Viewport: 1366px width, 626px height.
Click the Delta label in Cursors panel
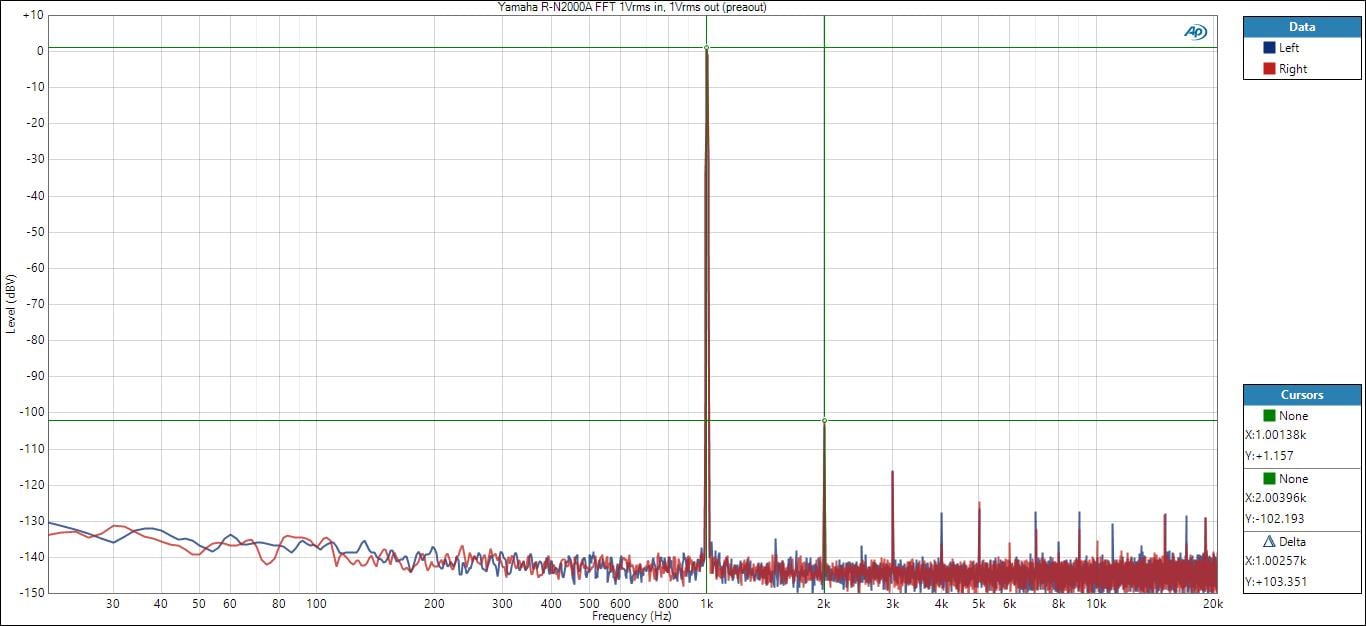[x=1295, y=541]
